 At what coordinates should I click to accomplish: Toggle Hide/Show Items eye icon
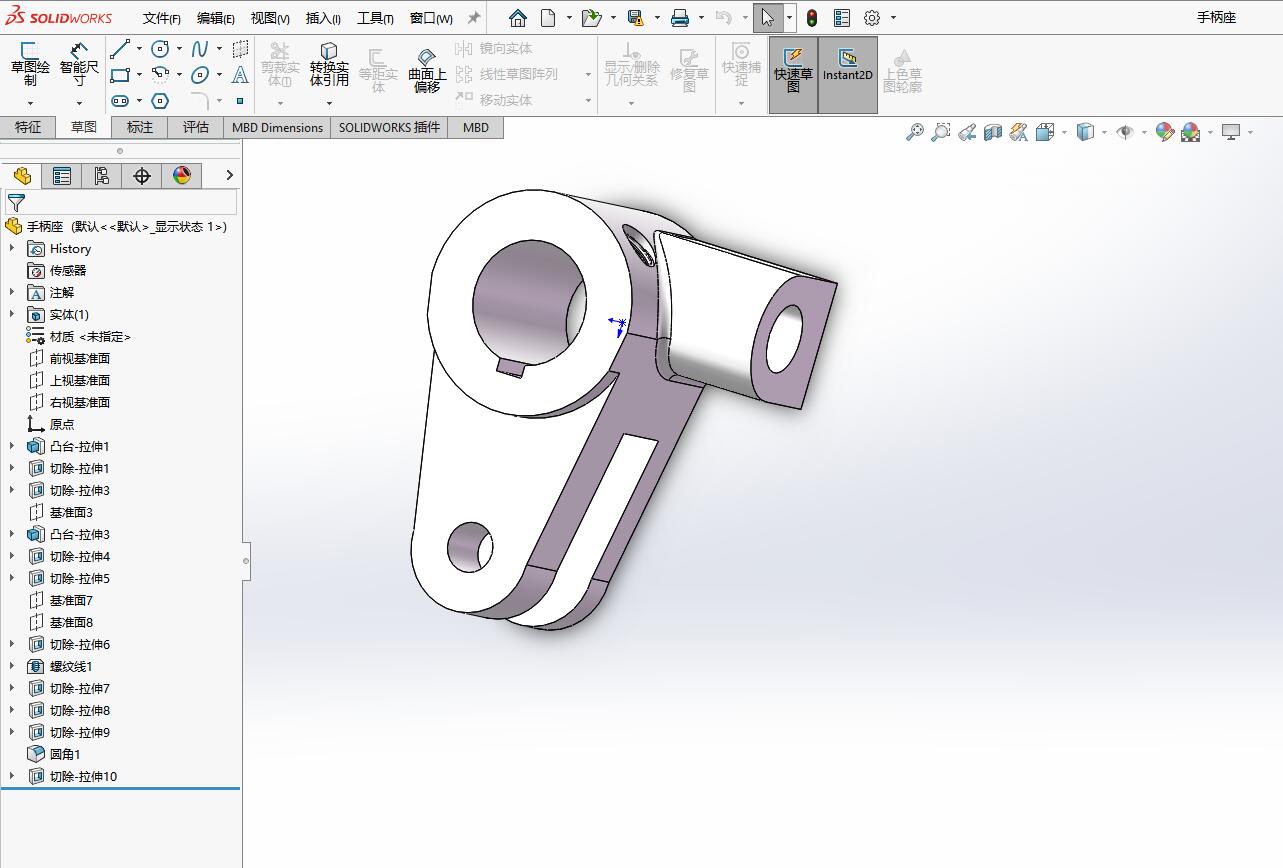tap(1125, 132)
